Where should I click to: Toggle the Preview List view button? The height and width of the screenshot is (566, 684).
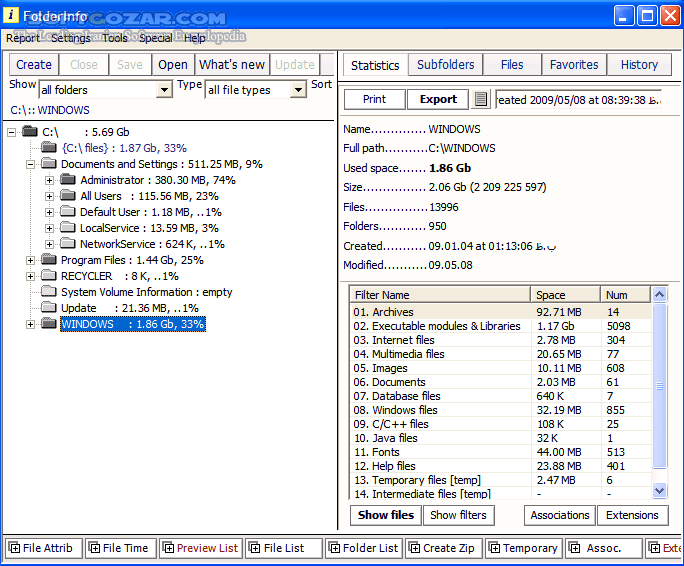pos(200,548)
